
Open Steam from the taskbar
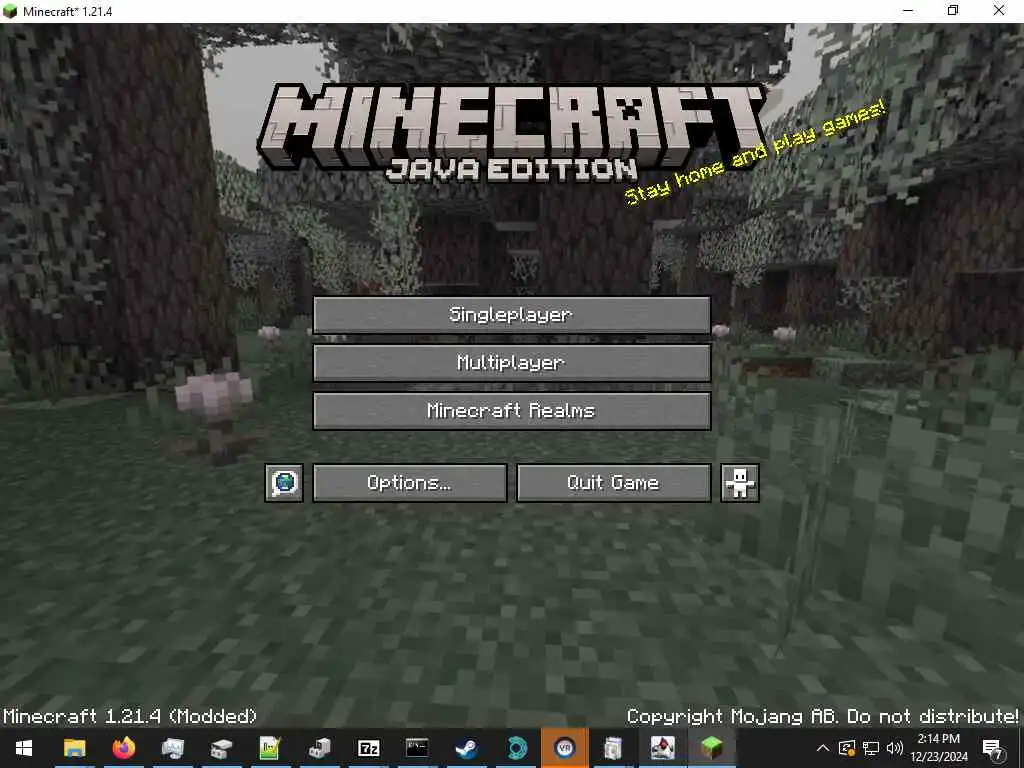[466, 748]
